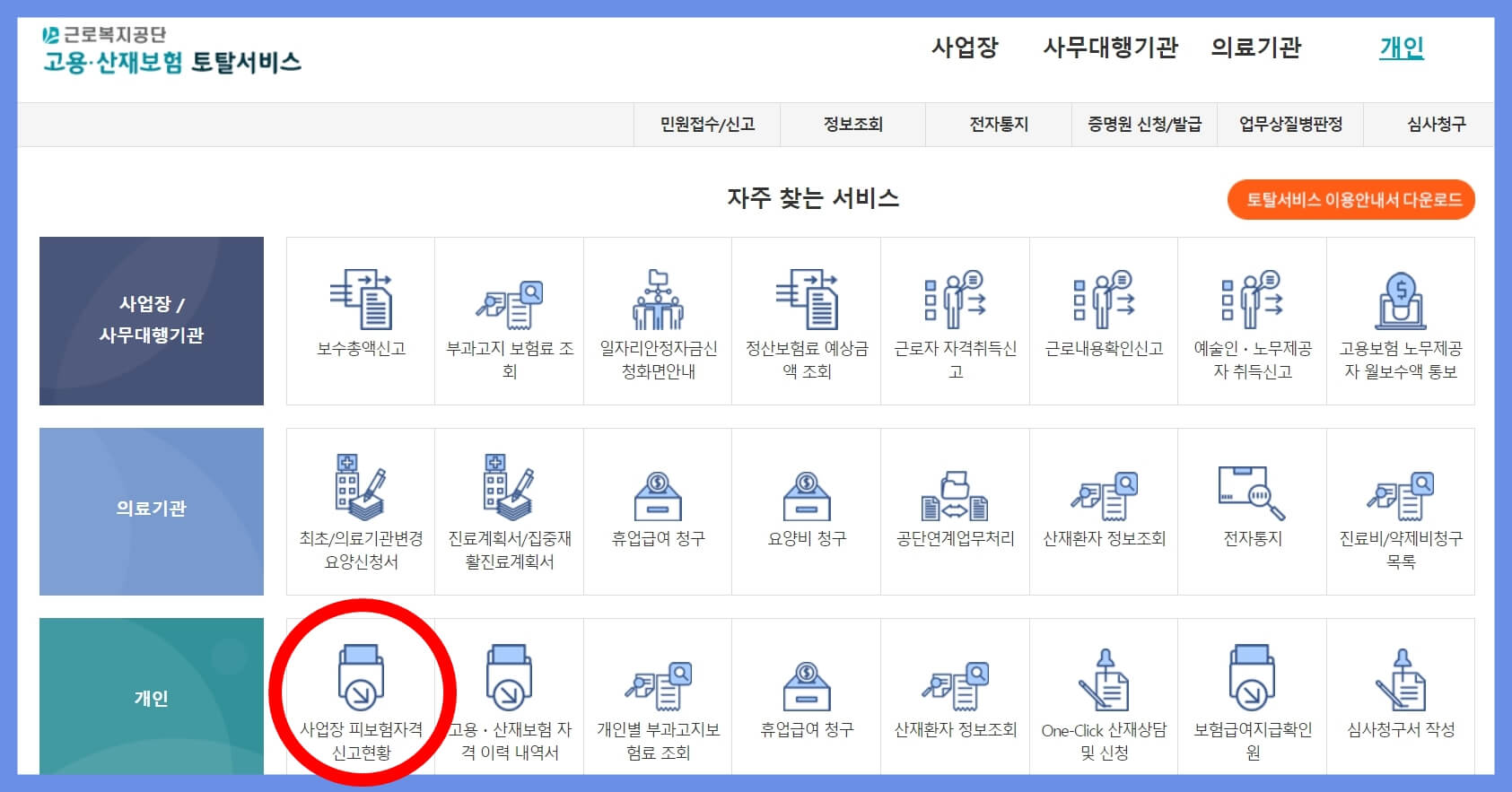Open the 증명원 신청/발급 menu

coord(1144,125)
